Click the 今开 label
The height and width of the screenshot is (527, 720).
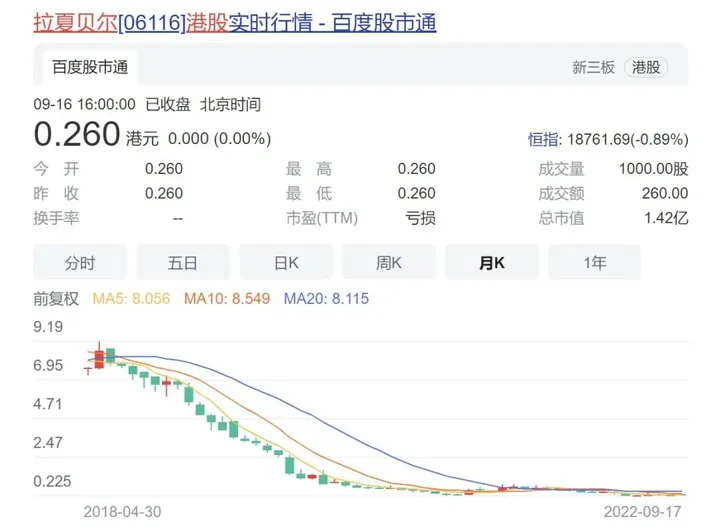pos(56,169)
